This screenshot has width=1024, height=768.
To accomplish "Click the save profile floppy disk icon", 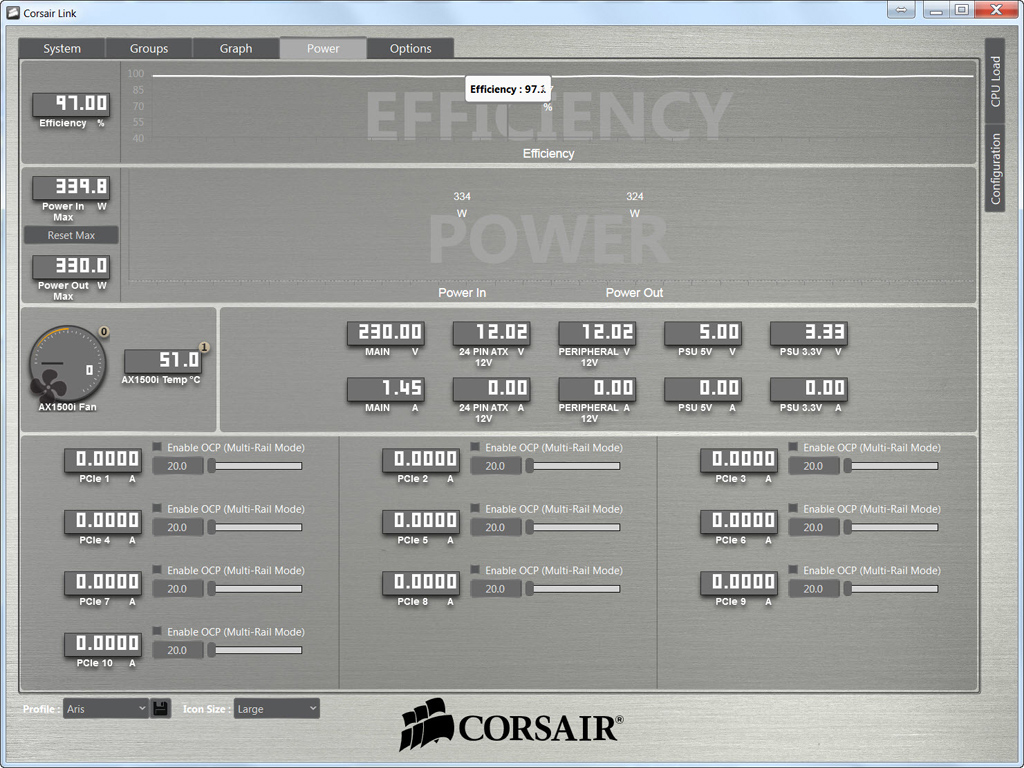I will tap(161, 709).
